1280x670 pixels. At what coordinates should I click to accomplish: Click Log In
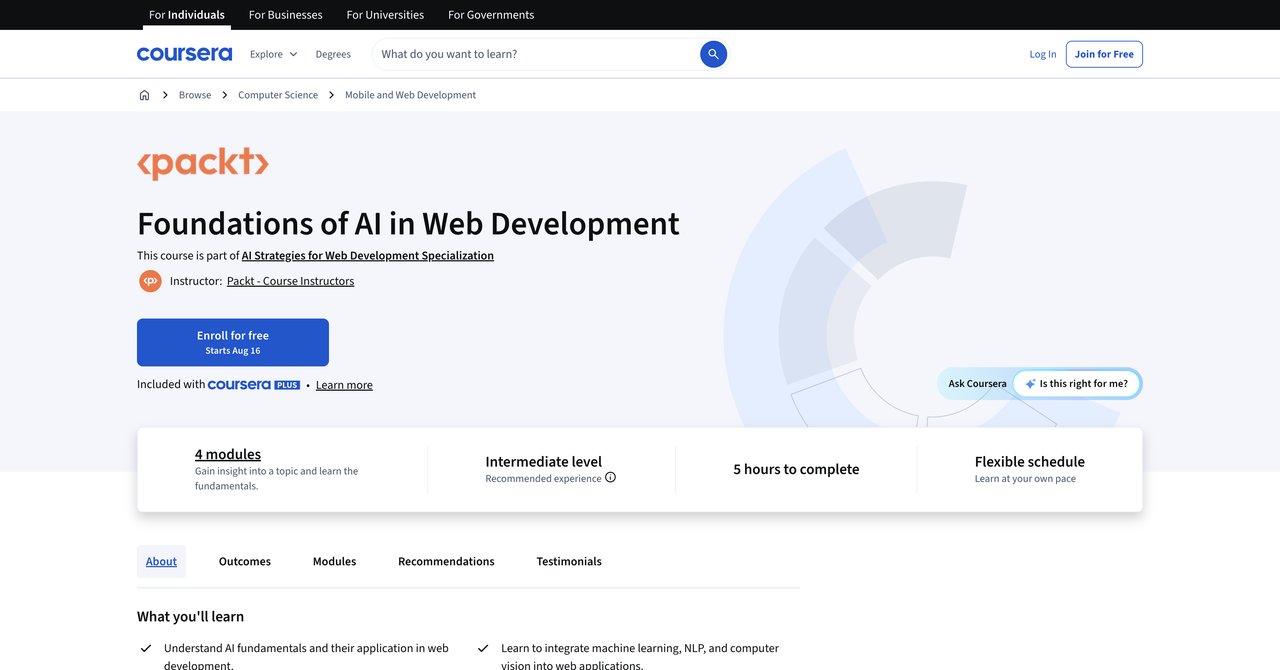point(1043,54)
